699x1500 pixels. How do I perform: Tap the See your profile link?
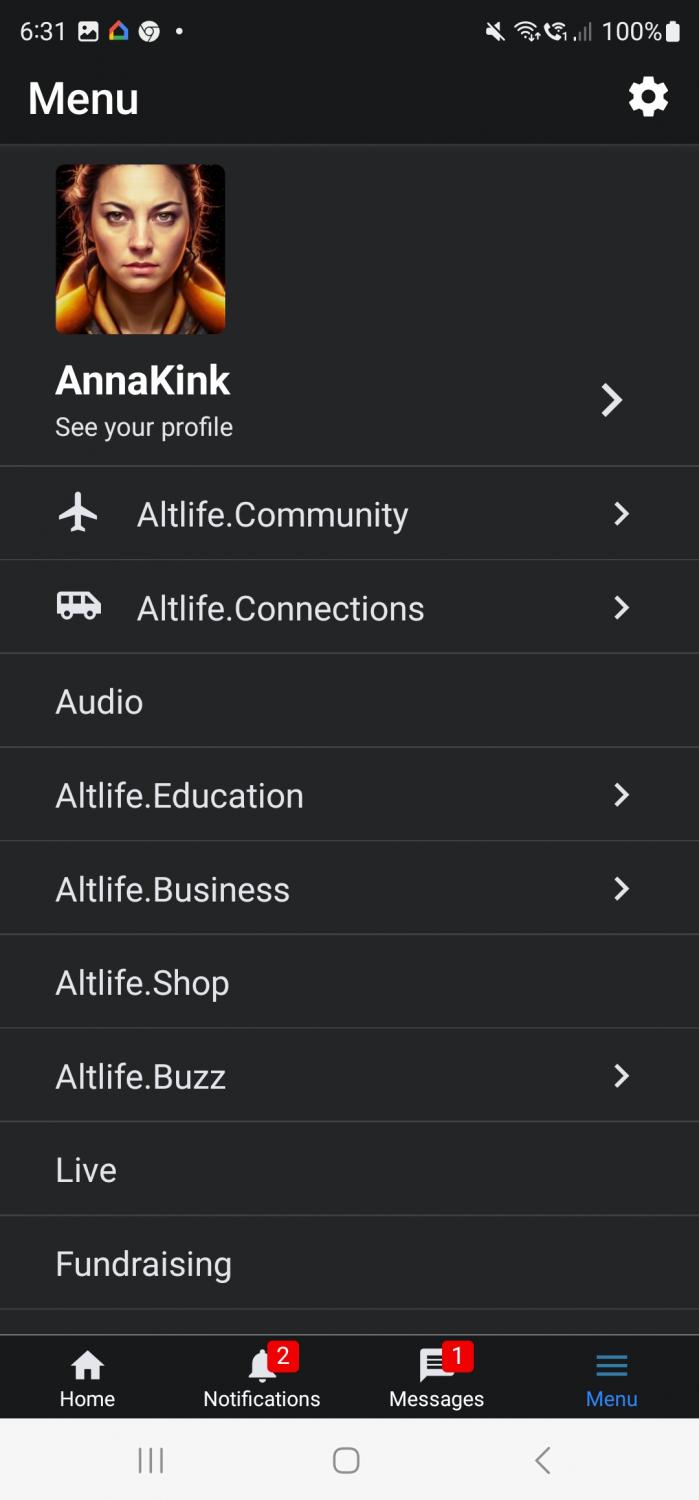click(144, 427)
